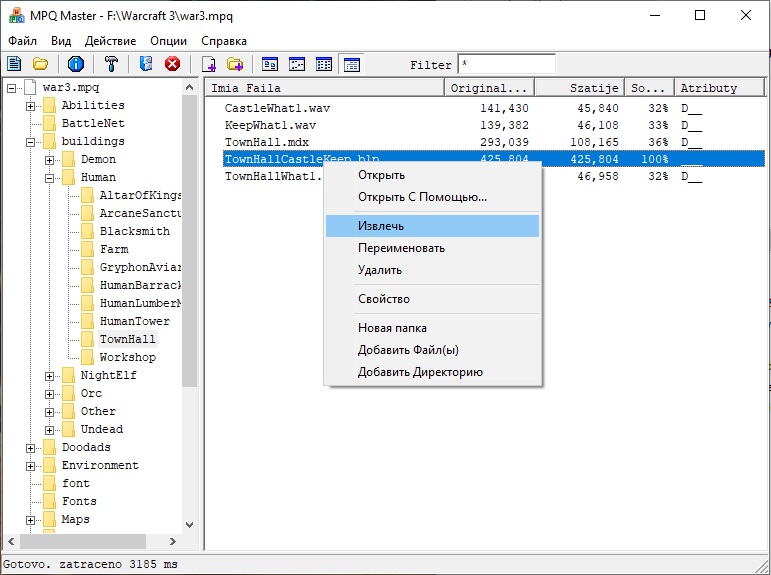Open the Опции menu
771x575 pixels.
[x=169, y=41]
